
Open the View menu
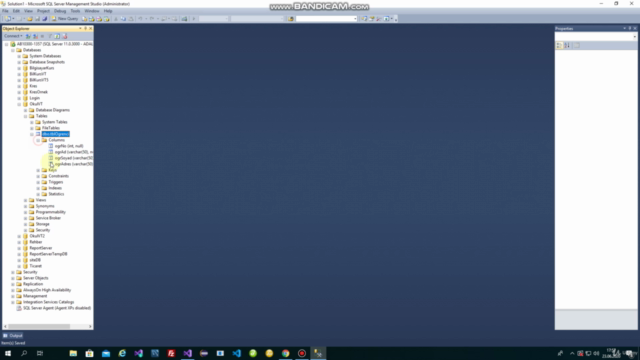coord(28,11)
